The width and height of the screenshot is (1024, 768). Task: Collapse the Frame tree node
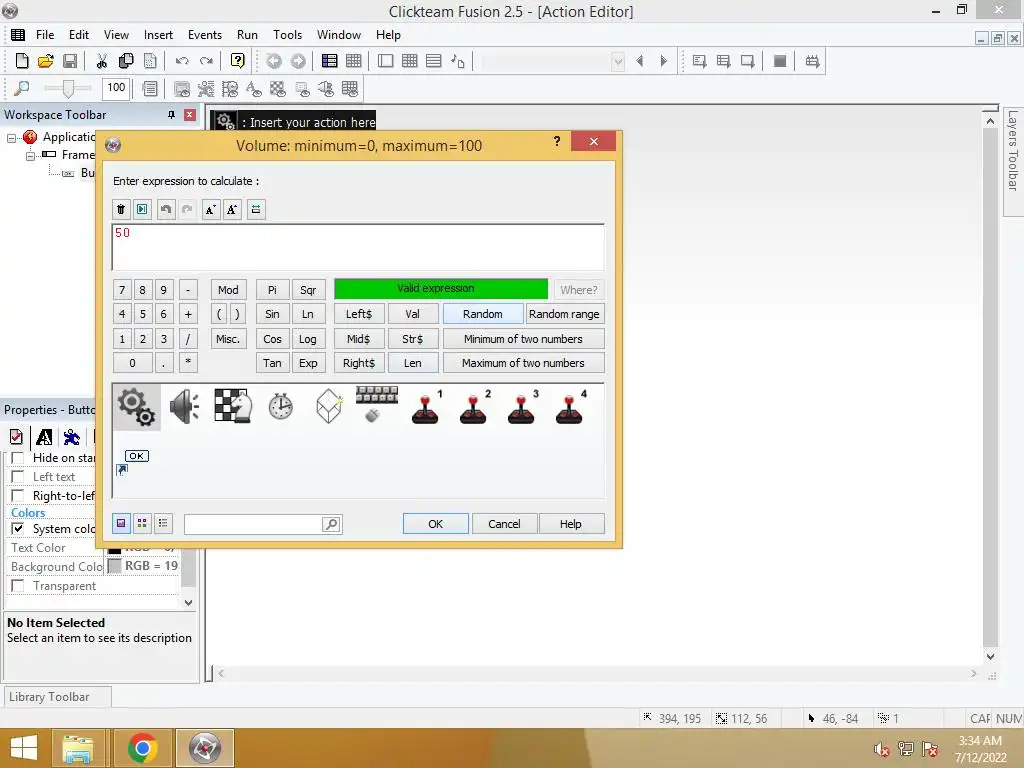(30, 156)
